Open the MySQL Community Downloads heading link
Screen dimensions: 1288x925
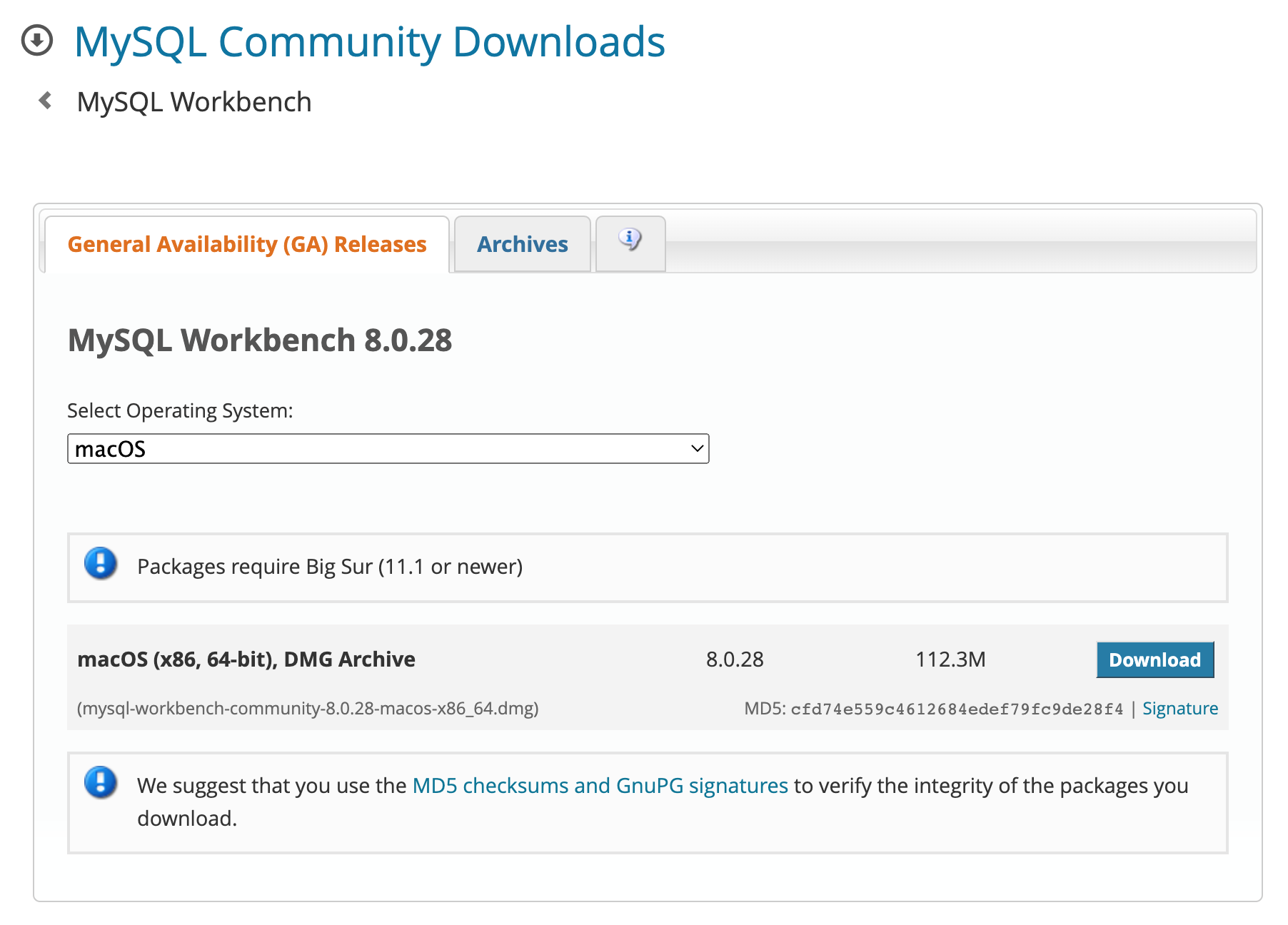[370, 41]
